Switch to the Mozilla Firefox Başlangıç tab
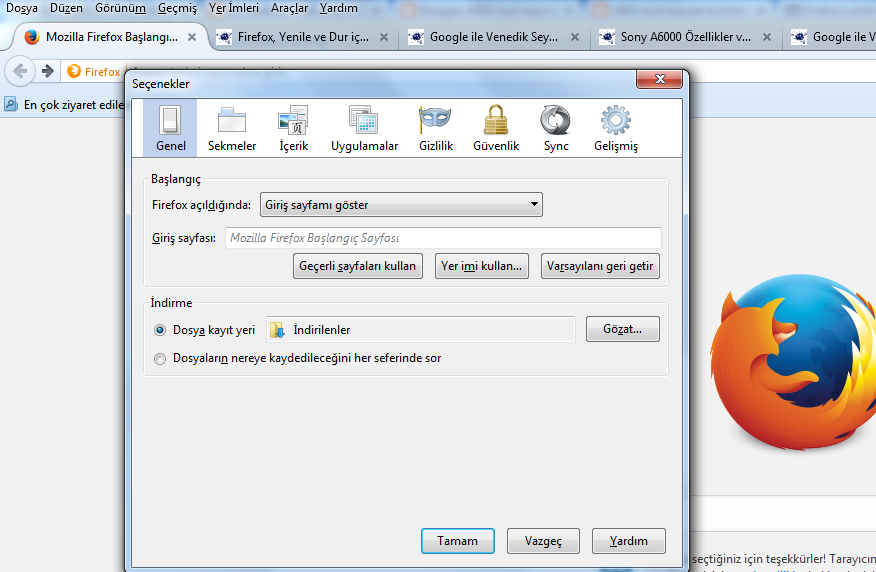This screenshot has height=572, width=876. (x=111, y=37)
